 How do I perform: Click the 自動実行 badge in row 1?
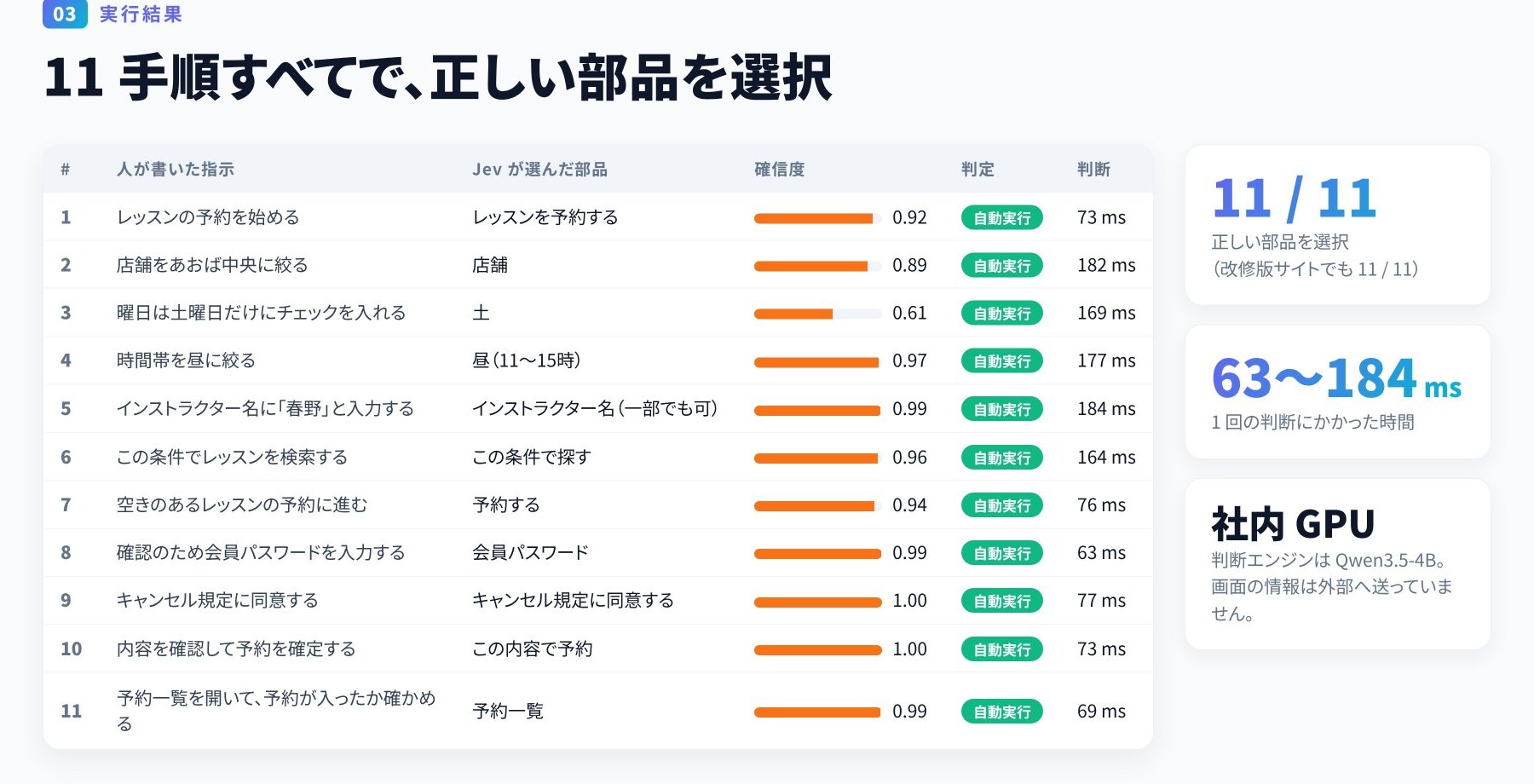click(x=1002, y=218)
